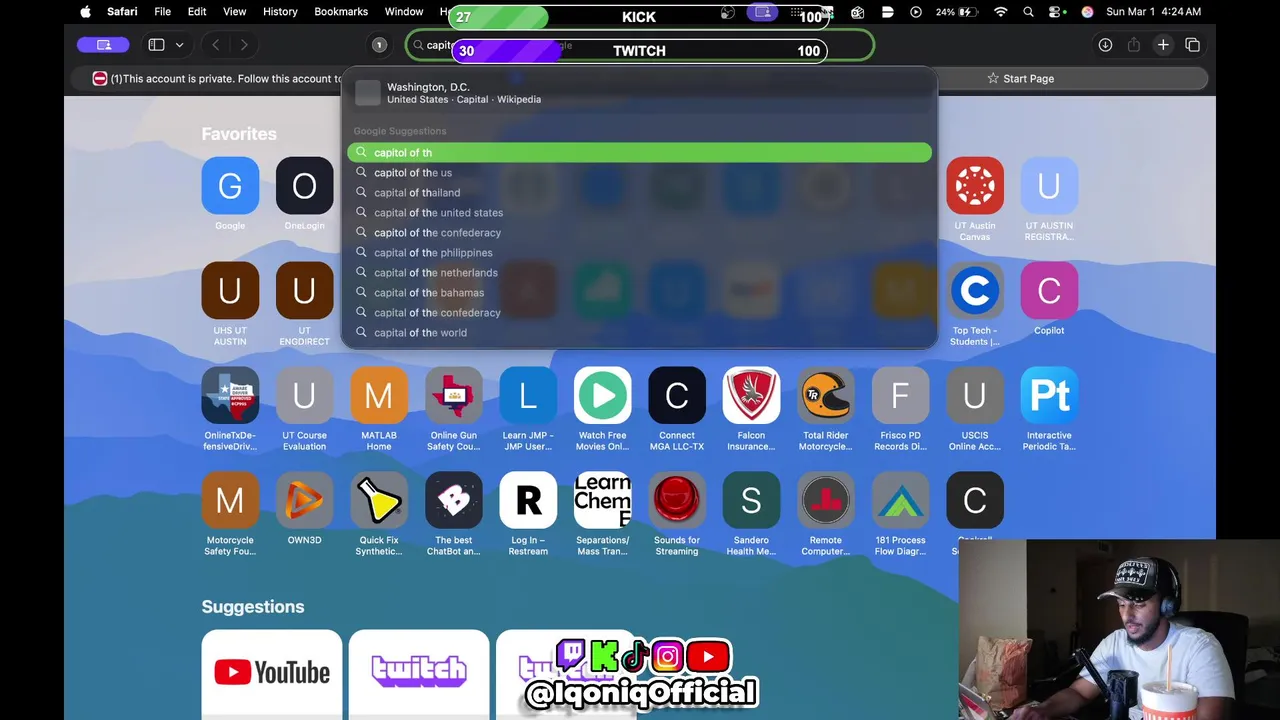The width and height of the screenshot is (1280, 720).
Task: Open a new tab with plus button
Action: (1163, 45)
